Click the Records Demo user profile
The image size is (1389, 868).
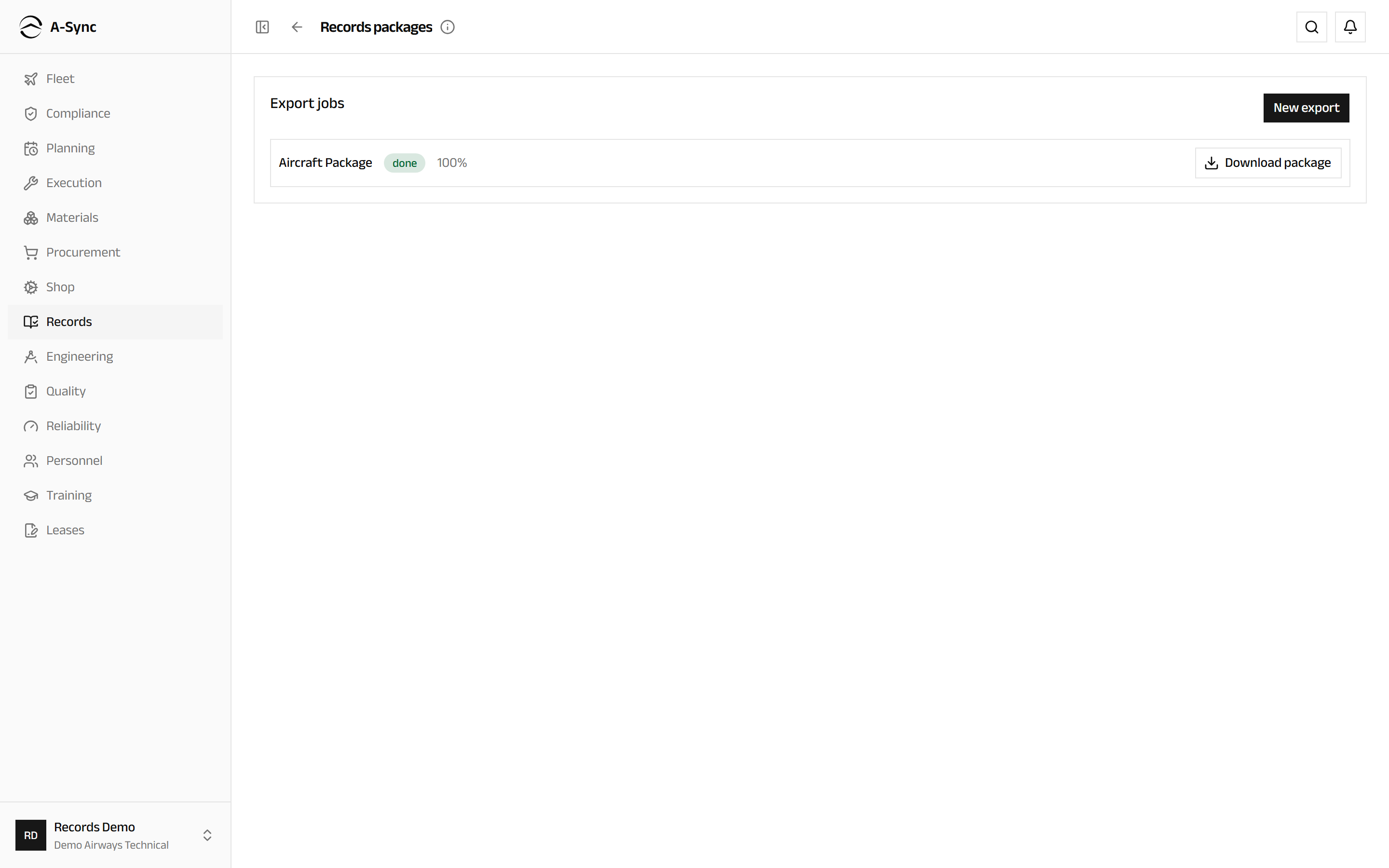tap(115, 835)
